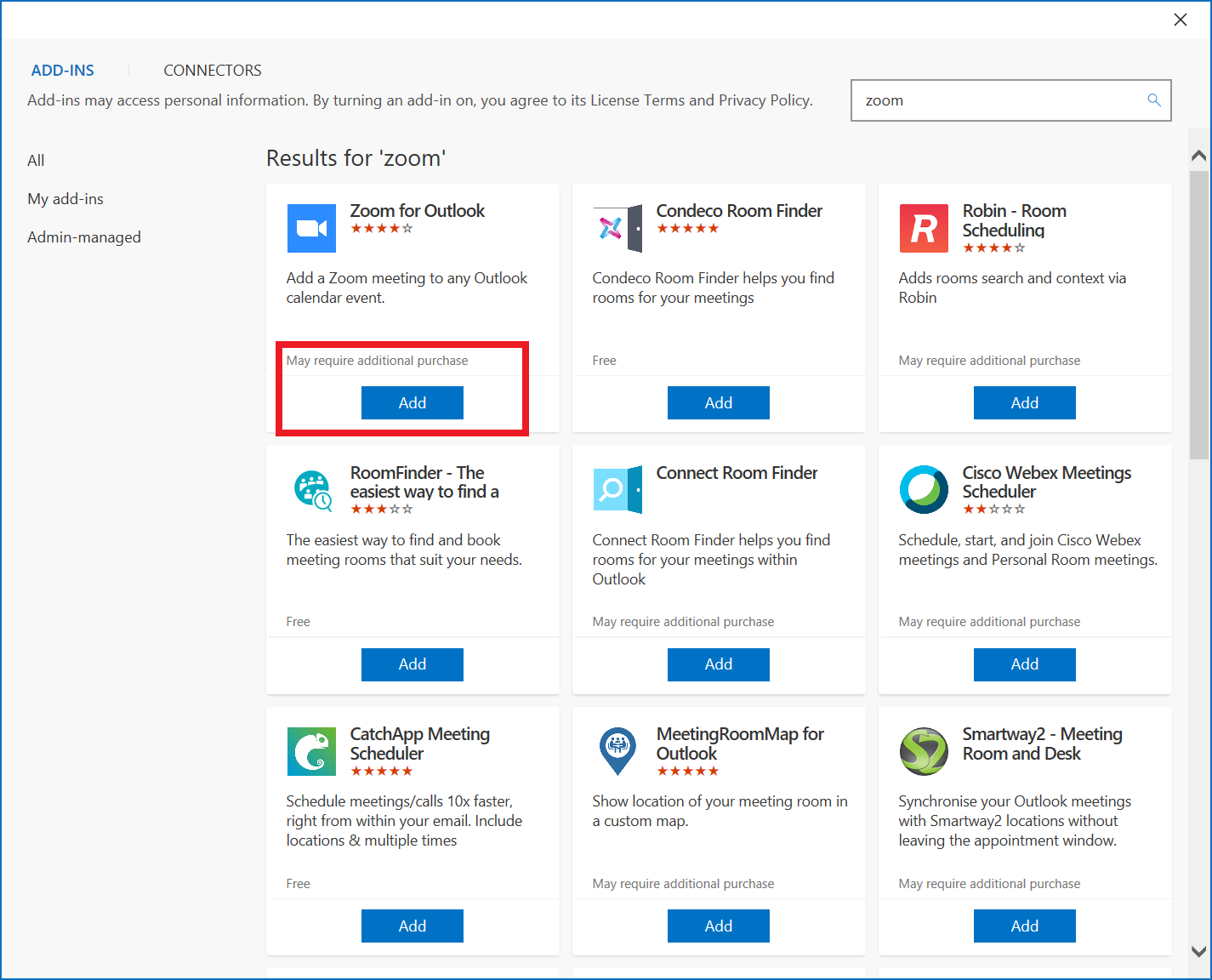
Task: Show Admin-managed add-ins
Action: coord(84,237)
